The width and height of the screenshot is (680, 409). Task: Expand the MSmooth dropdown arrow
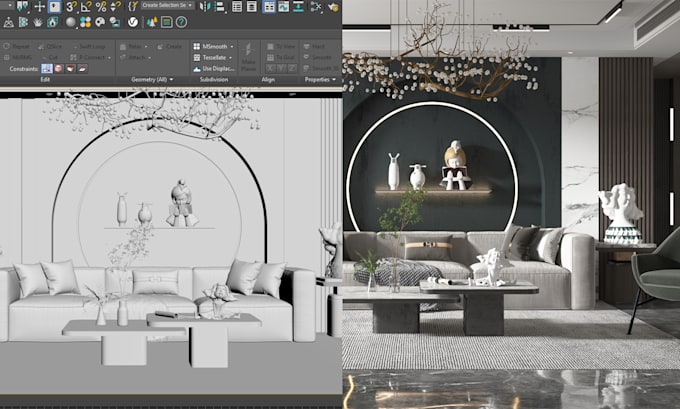click(x=232, y=46)
